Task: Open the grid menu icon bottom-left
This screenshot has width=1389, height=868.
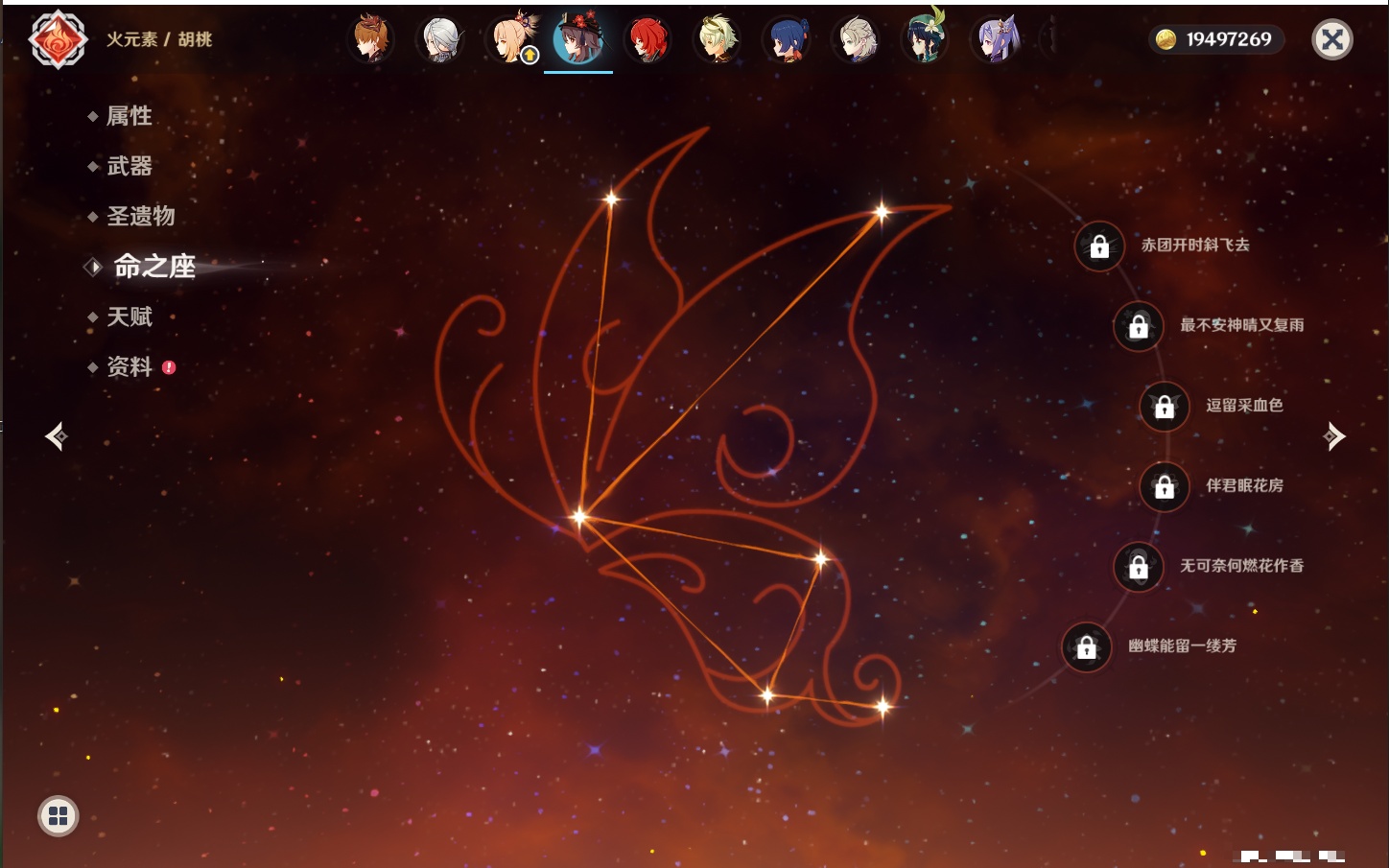Action: tap(58, 816)
